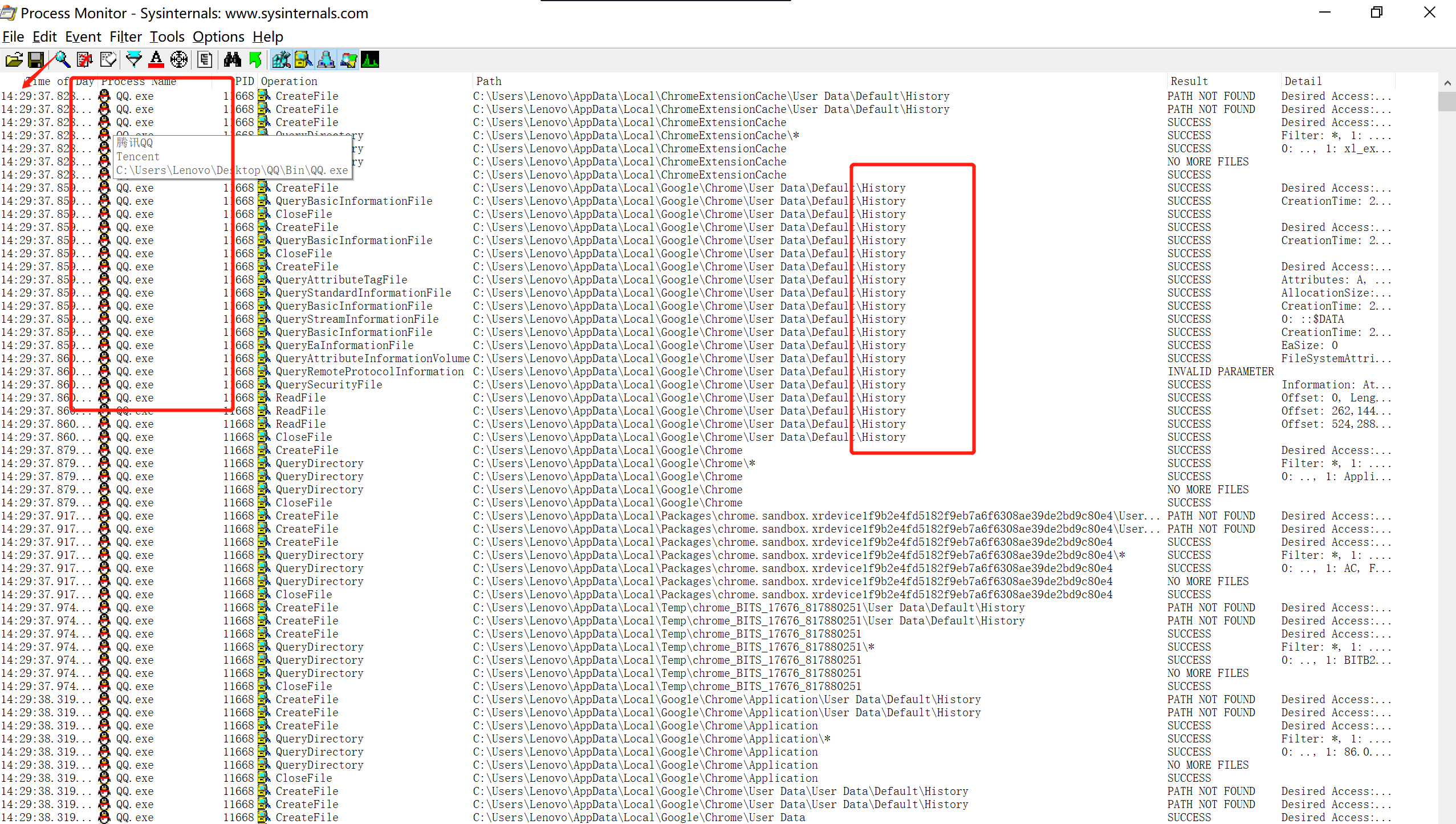Select the crosshair Include Process From Window icon
This screenshot has height=824, width=1456.
tap(179, 59)
